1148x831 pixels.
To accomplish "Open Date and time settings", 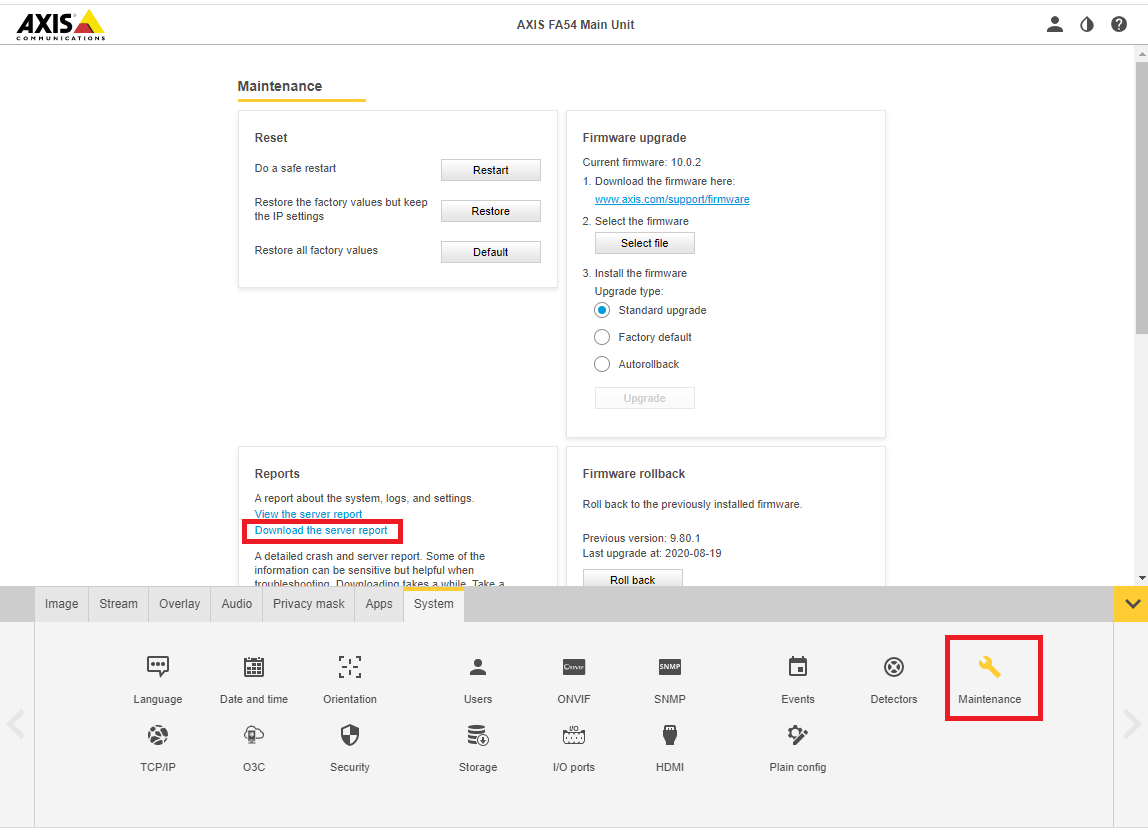I will tap(254, 667).
